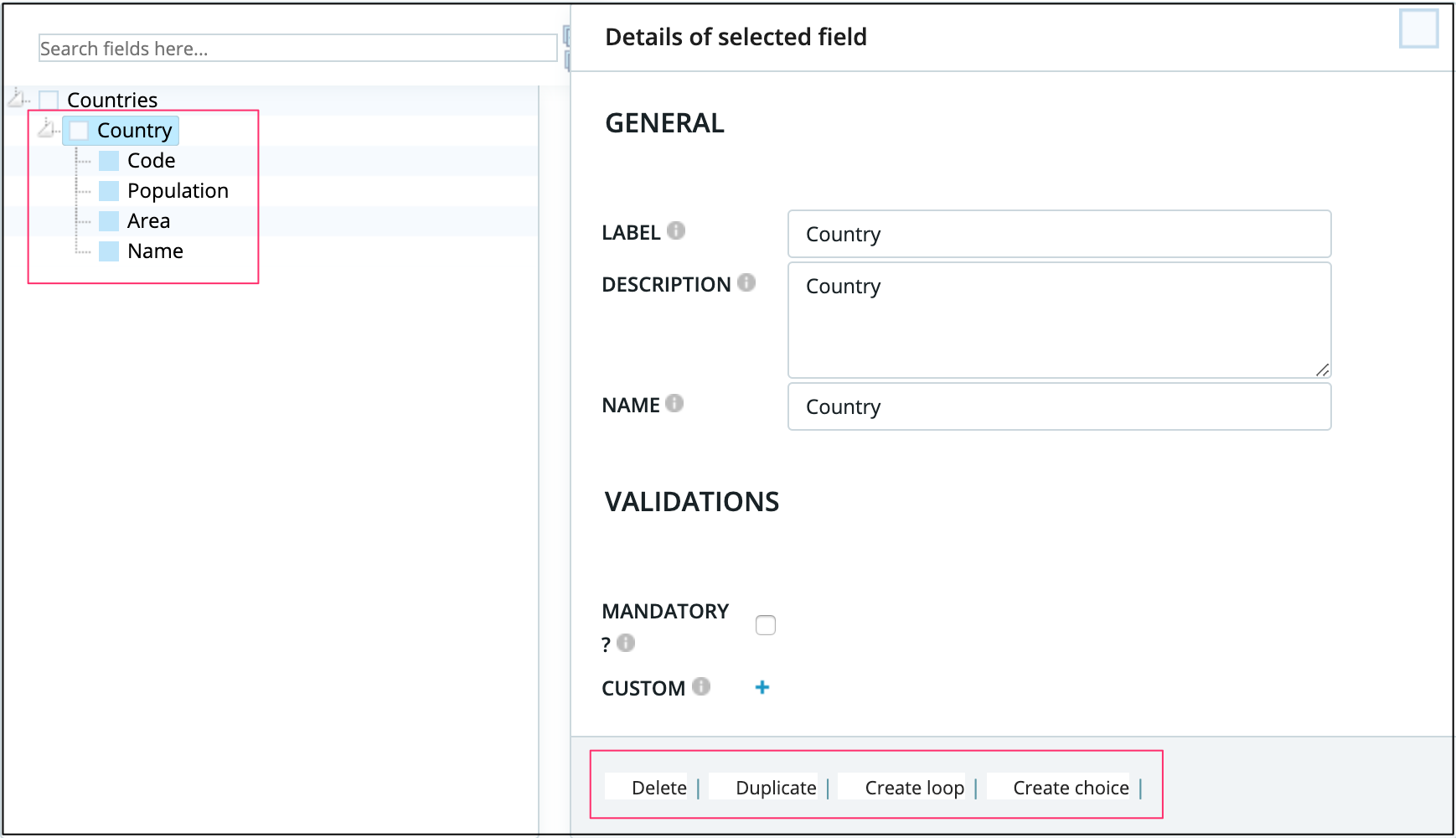Collapse the Country node arrow
Viewport: 1456px width, 838px height.
(47, 128)
